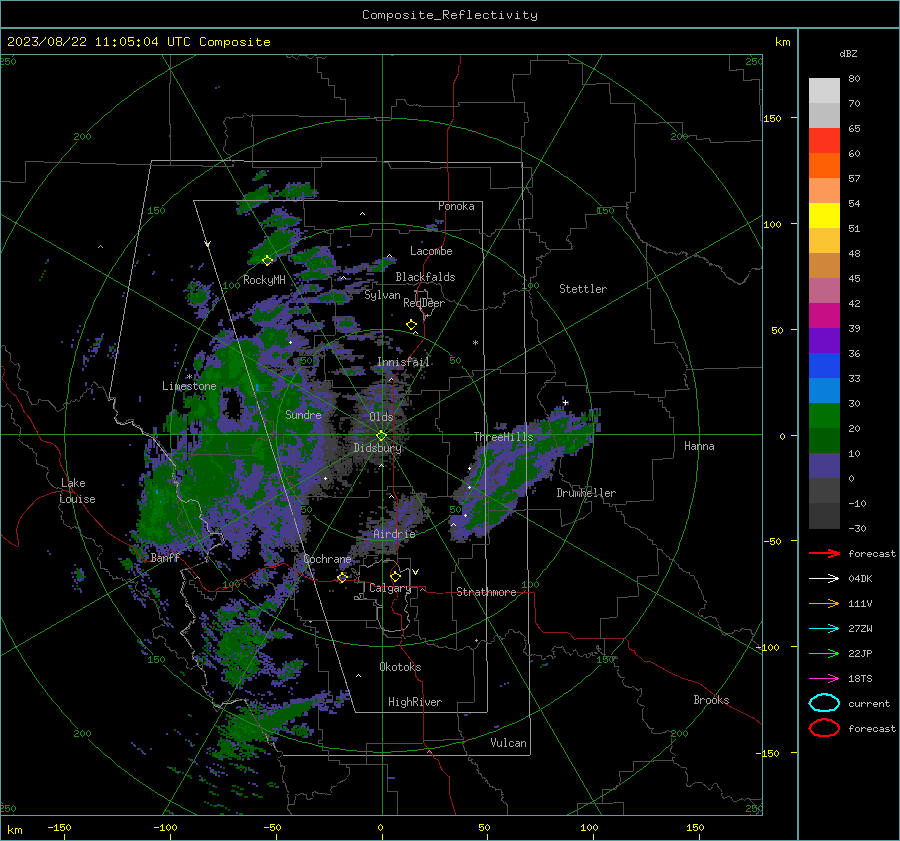
Task: Click the 'Hanna' map label
Action: 699,446
